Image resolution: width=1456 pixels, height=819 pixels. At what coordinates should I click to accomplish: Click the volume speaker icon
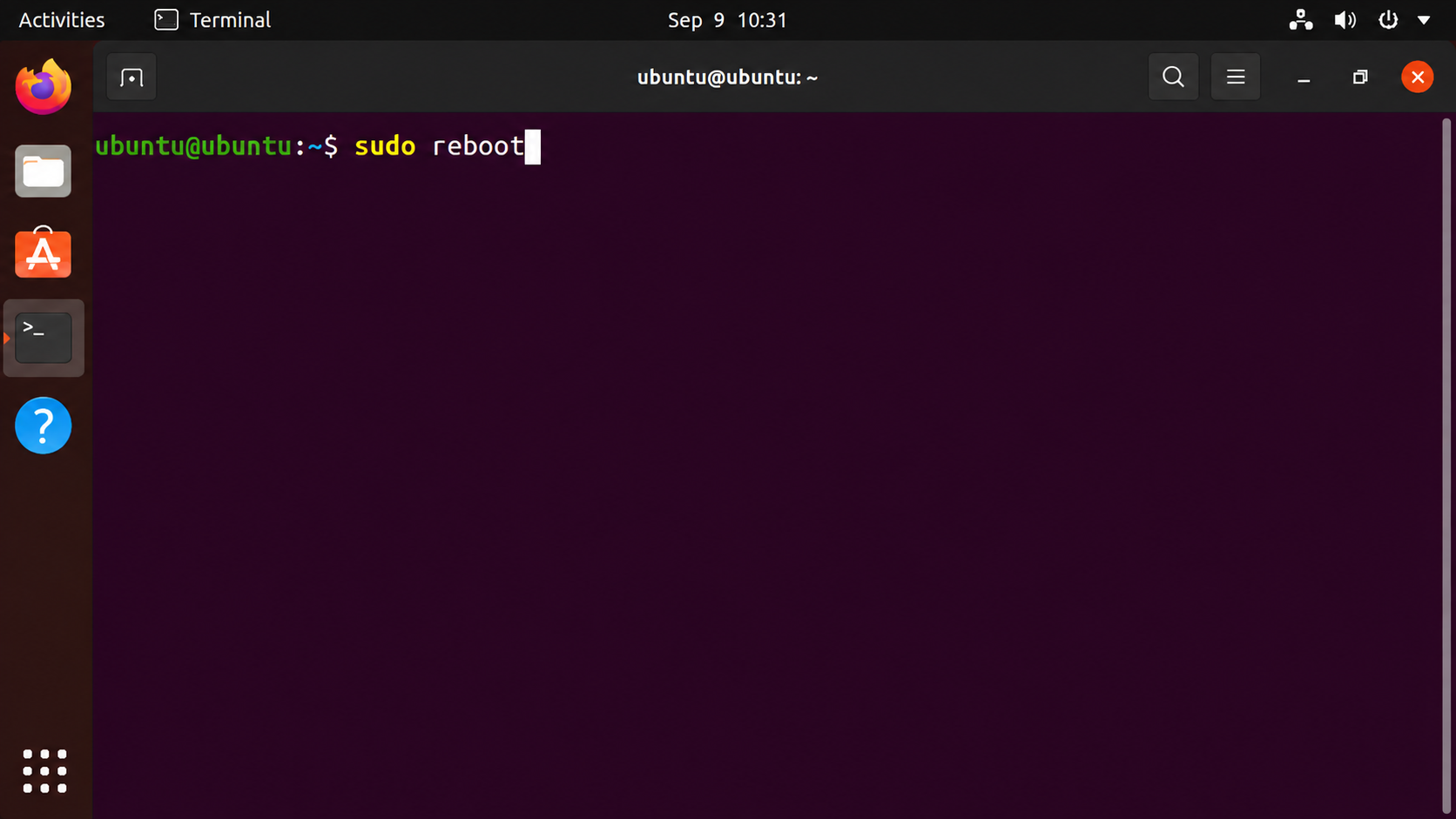(x=1345, y=20)
